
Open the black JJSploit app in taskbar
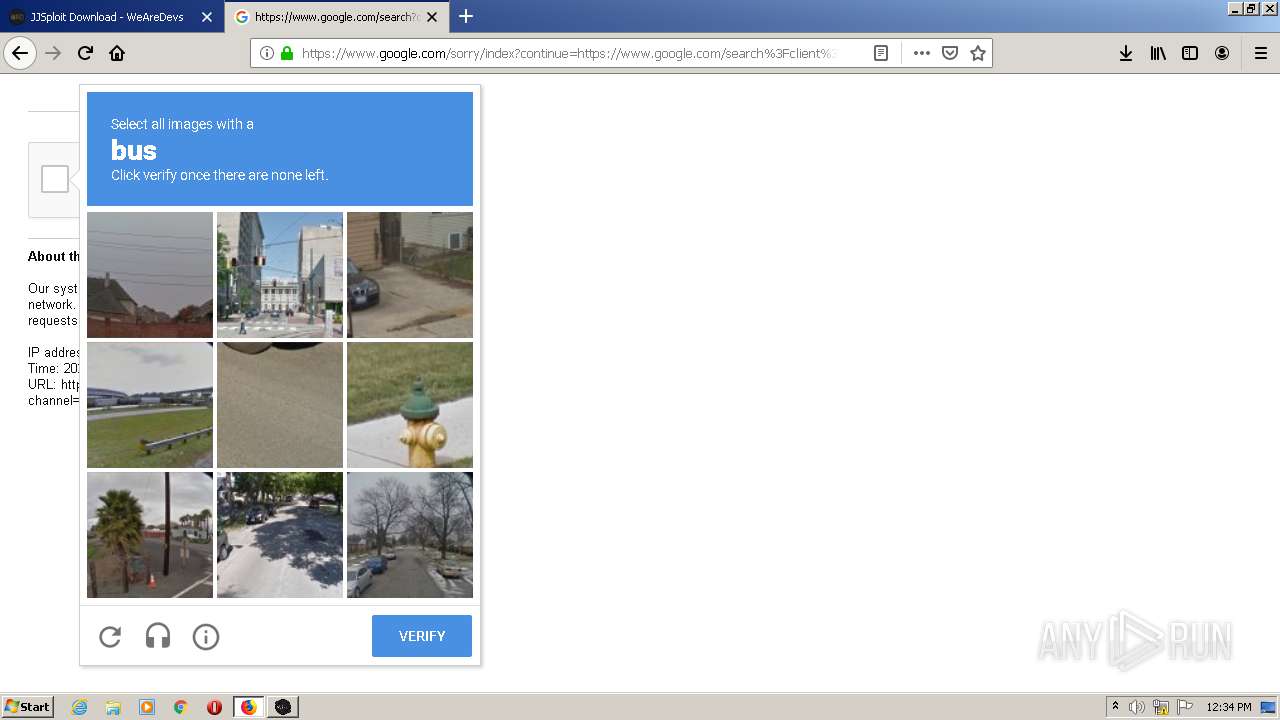click(x=283, y=707)
